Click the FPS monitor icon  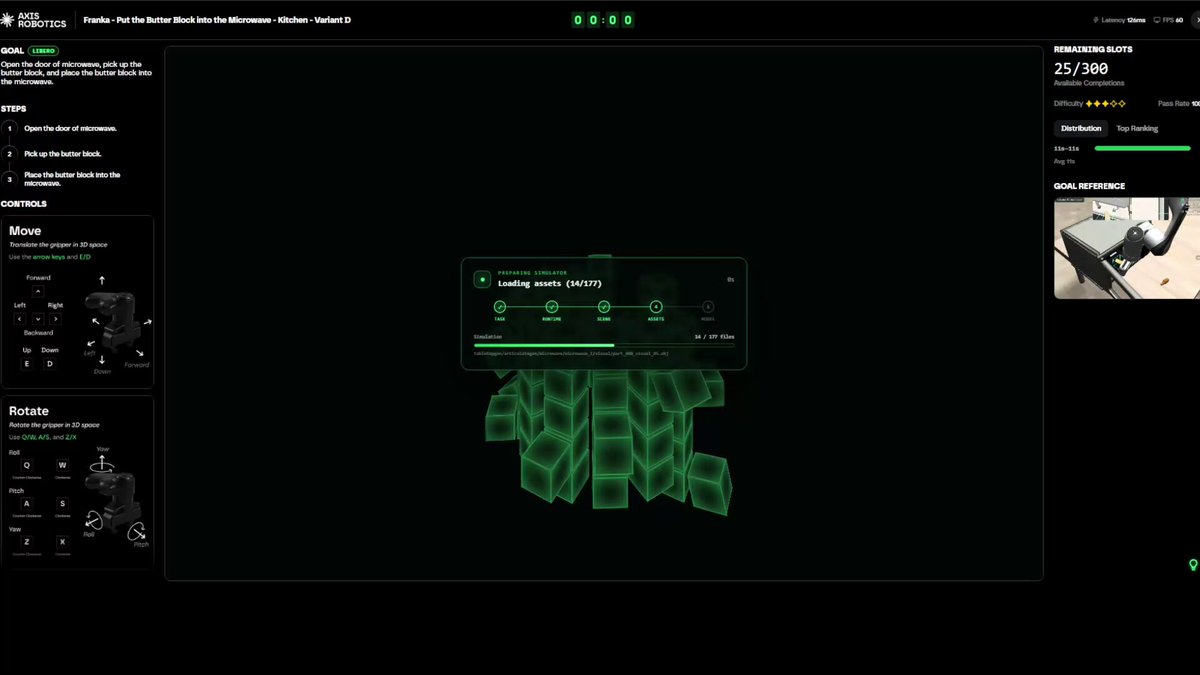pos(1157,20)
